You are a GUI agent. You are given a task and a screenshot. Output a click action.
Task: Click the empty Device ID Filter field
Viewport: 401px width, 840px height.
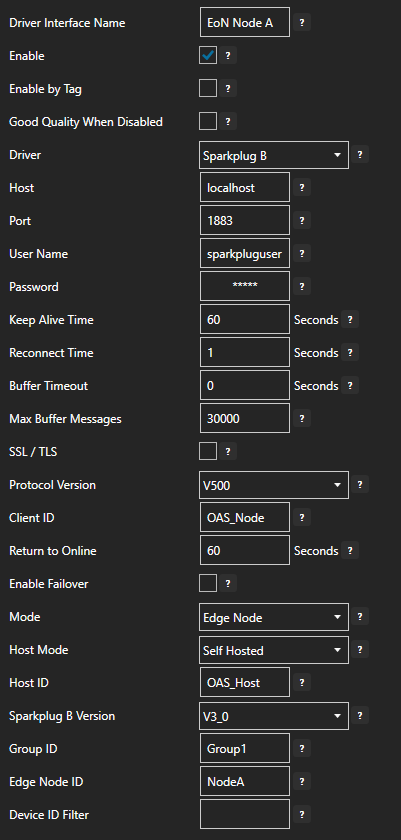click(245, 814)
